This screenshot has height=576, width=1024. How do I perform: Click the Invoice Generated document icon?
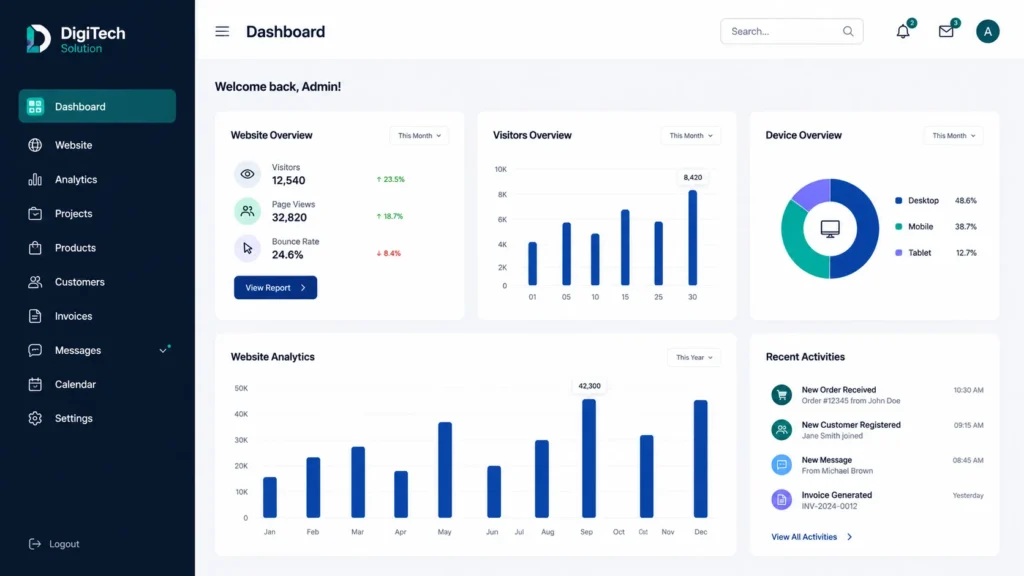point(781,500)
